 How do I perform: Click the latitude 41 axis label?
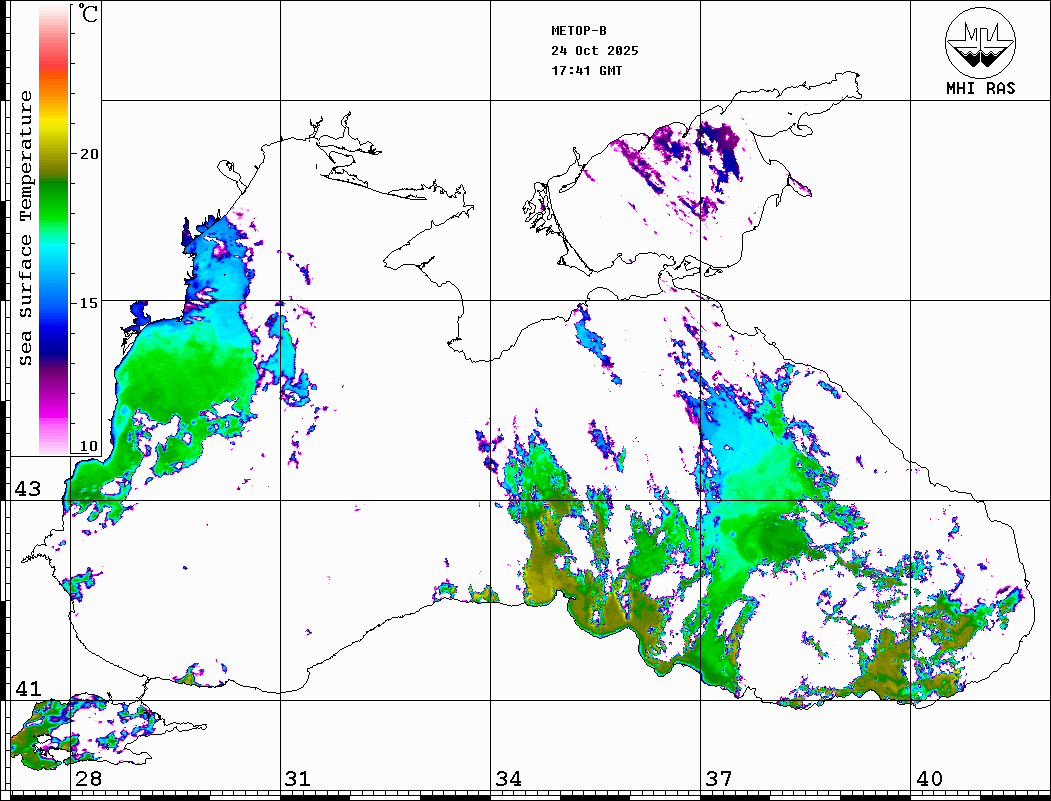[27, 689]
